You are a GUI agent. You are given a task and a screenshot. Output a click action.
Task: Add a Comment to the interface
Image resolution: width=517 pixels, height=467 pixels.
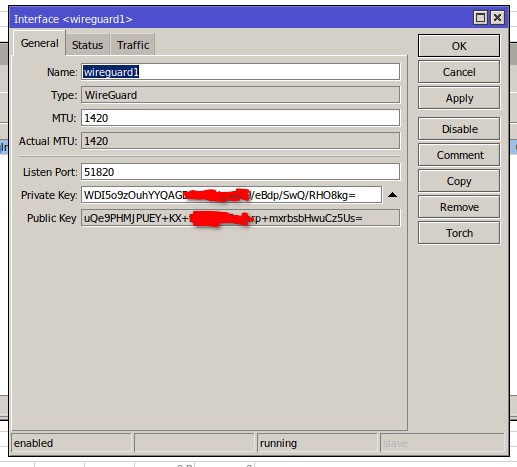(x=459, y=155)
